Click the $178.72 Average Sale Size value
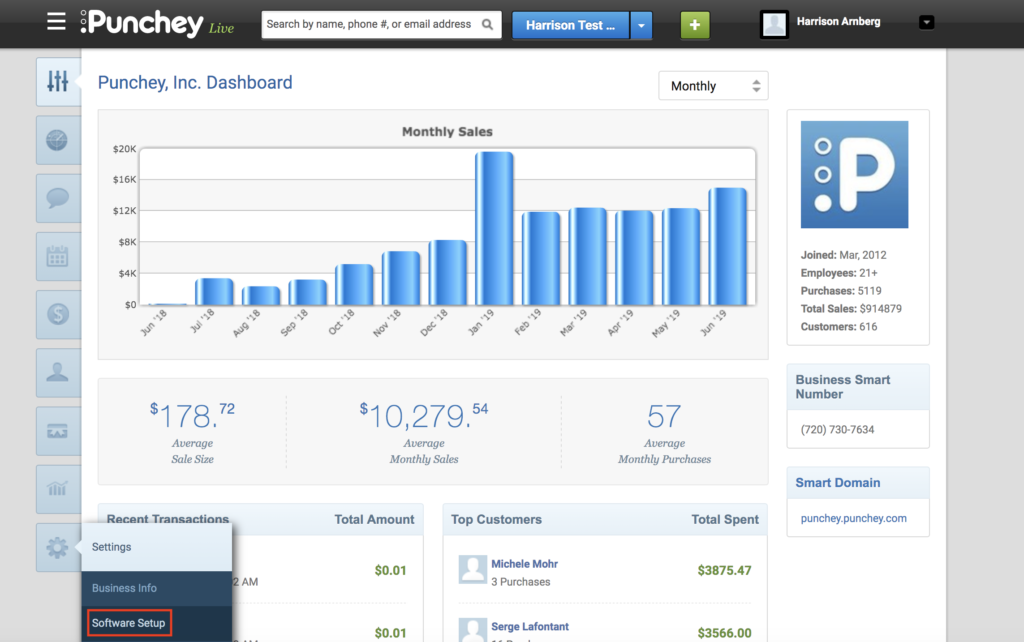Viewport: 1024px width, 642px height. 192,416
